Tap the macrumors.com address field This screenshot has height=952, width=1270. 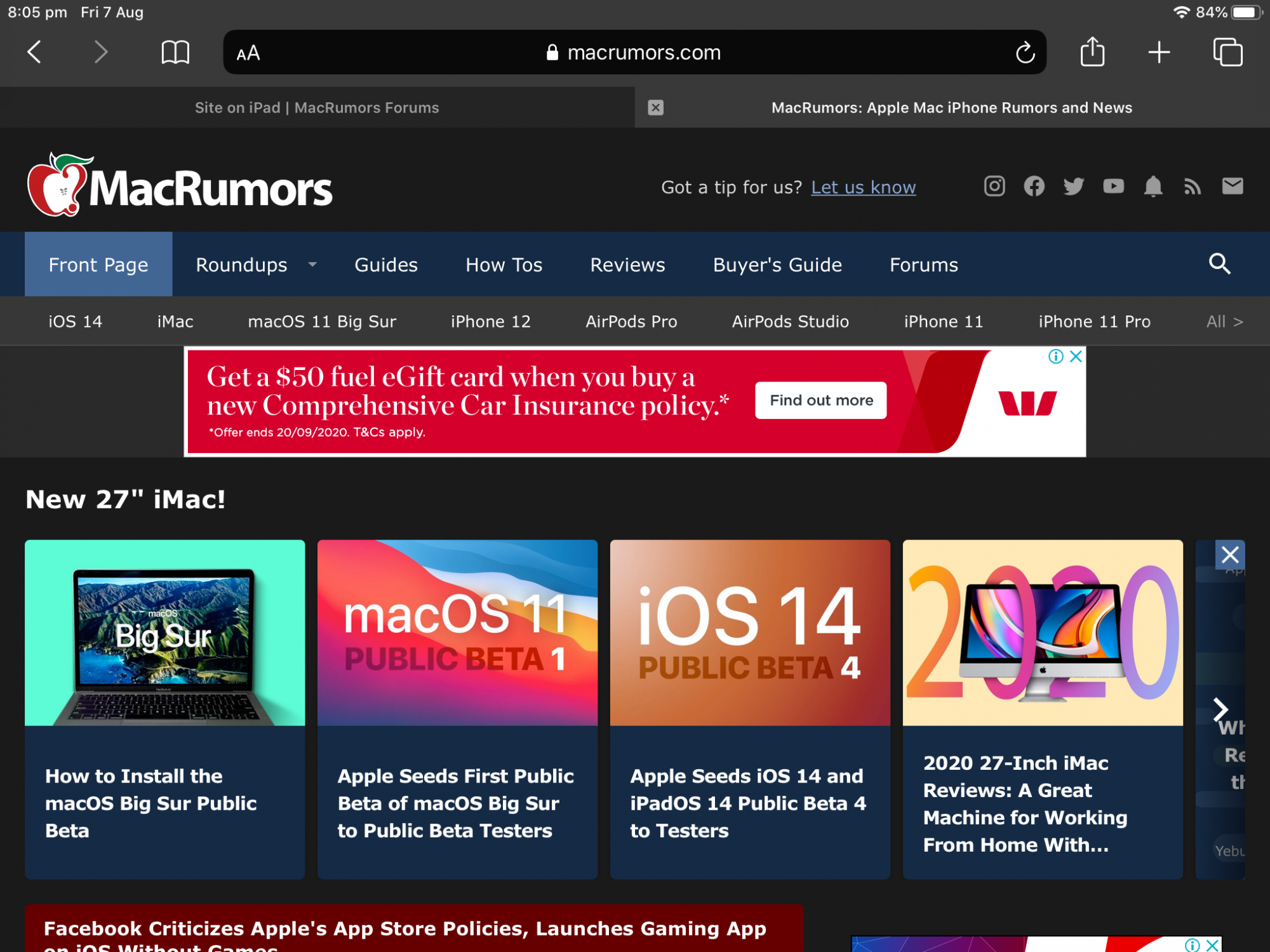pyautogui.click(x=634, y=52)
